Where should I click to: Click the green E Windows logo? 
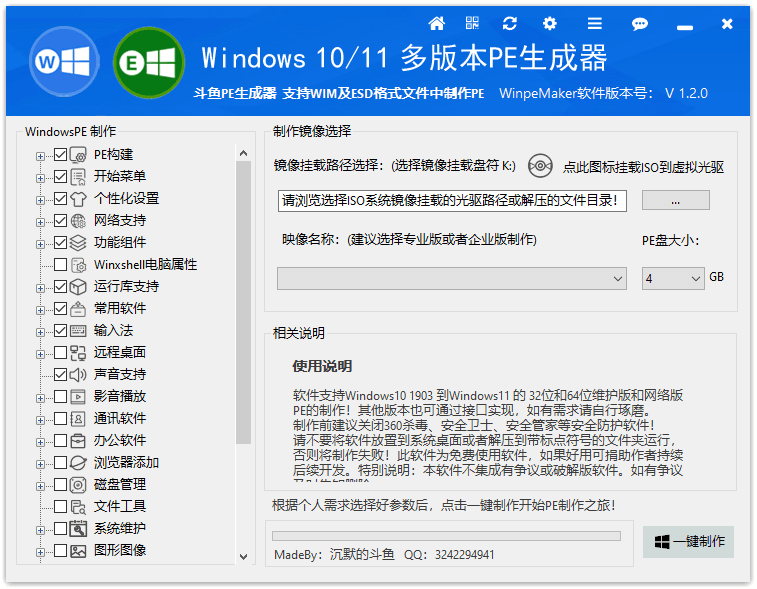pos(149,63)
